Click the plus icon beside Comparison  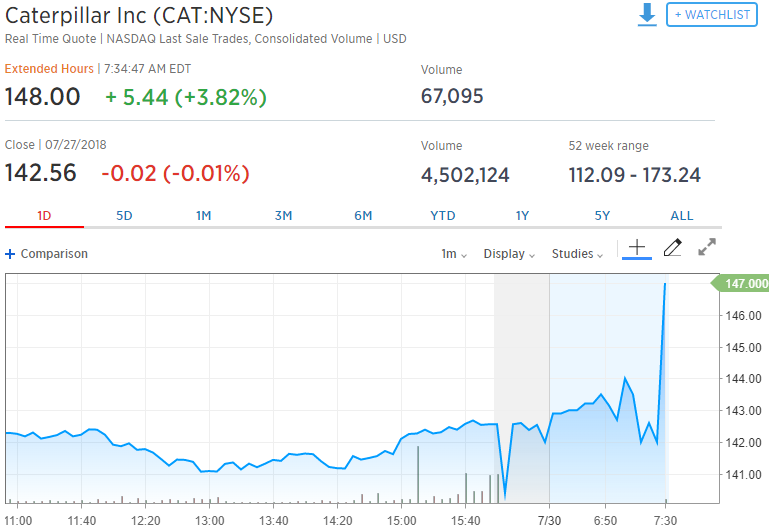[10, 254]
